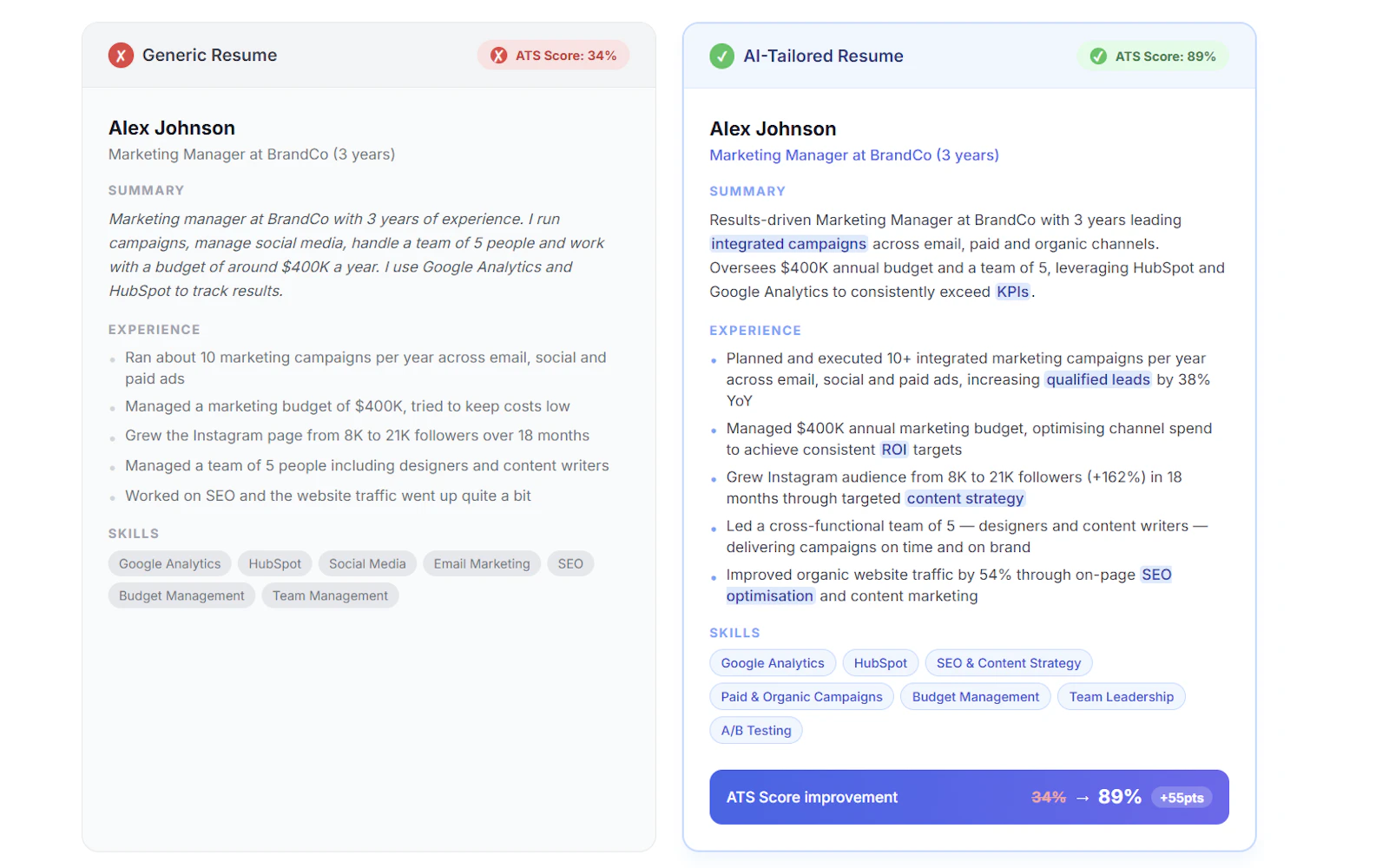The width and height of the screenshot is (1389, 868).
Task: Select the Budget Management tag in AI-Tailored Resume
Action: [976, 697]
